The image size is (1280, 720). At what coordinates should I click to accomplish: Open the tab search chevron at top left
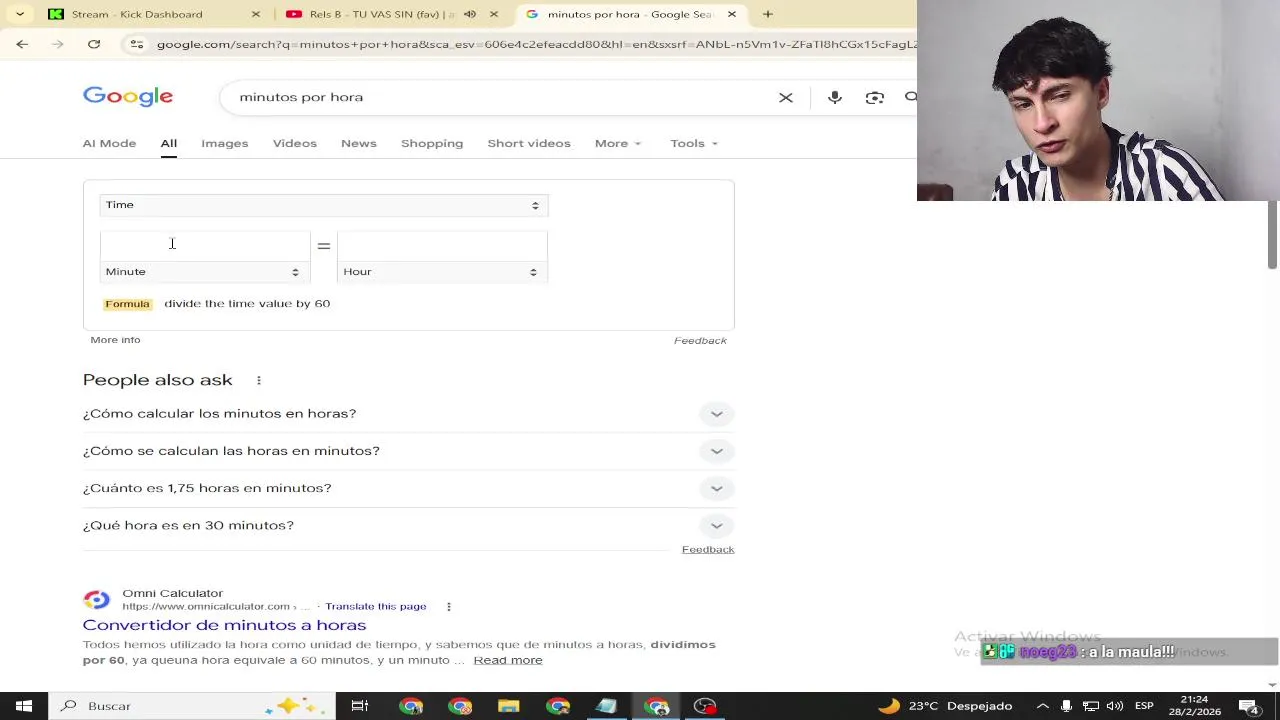coord(19,14)
